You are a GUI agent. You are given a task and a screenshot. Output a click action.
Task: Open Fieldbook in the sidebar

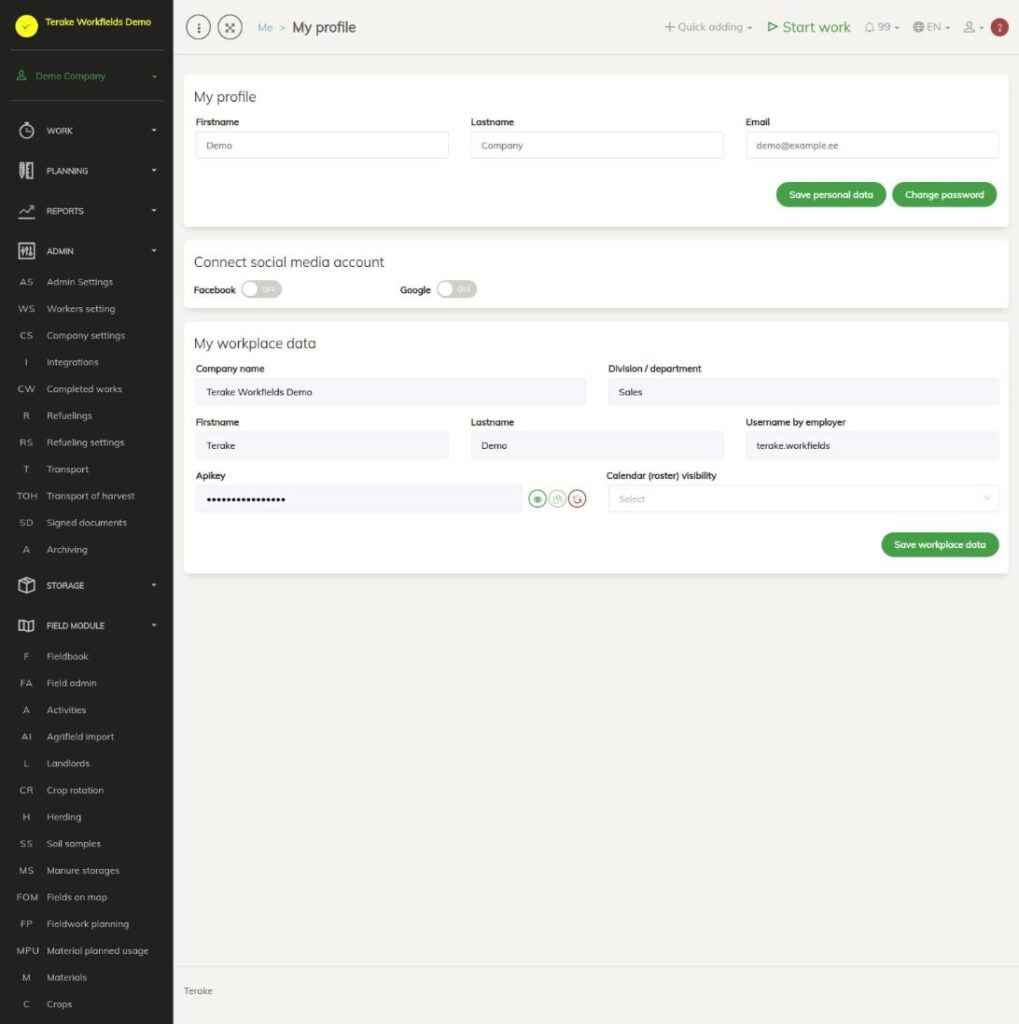(x=67, y=656)
